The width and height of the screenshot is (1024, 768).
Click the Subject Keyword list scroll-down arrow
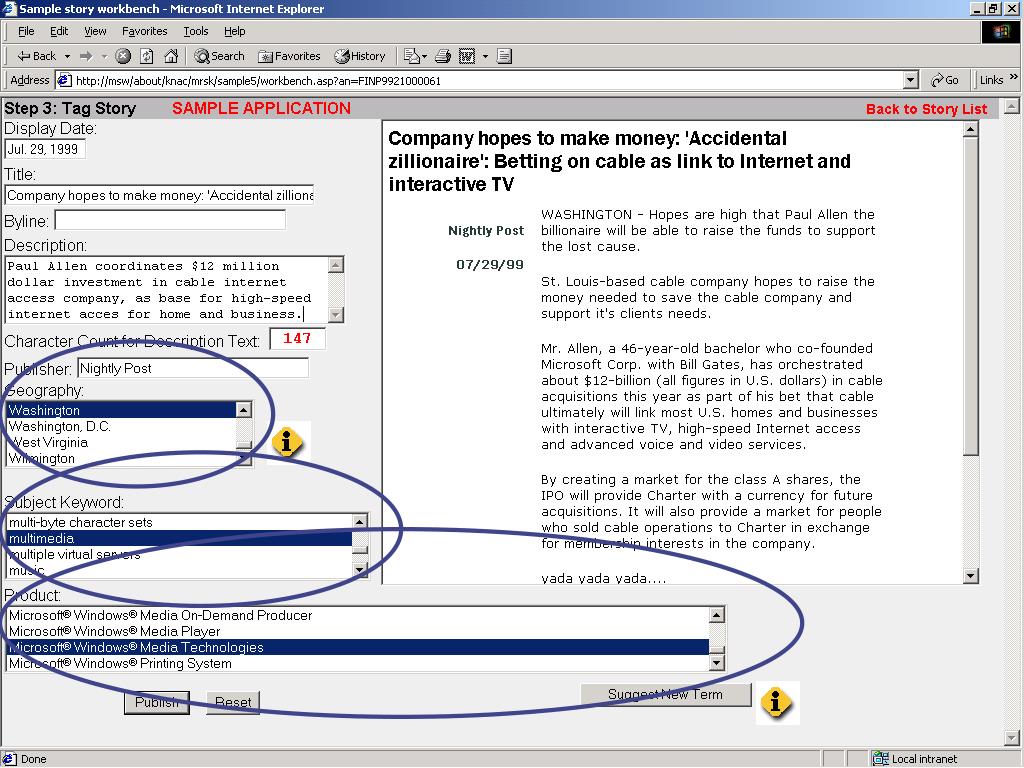point(360,570)
